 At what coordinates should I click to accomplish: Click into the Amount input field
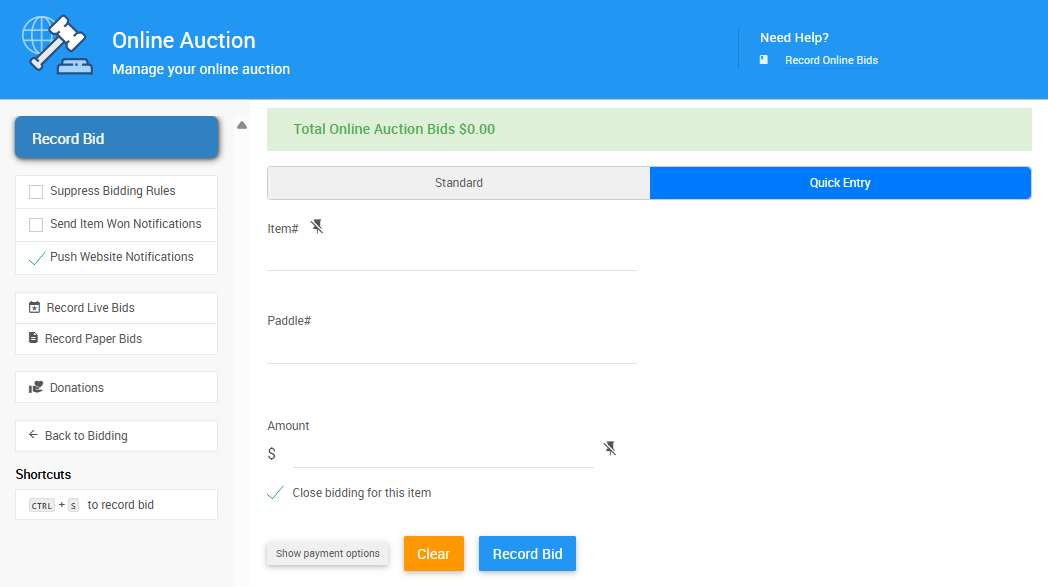[x=443, y=454]
